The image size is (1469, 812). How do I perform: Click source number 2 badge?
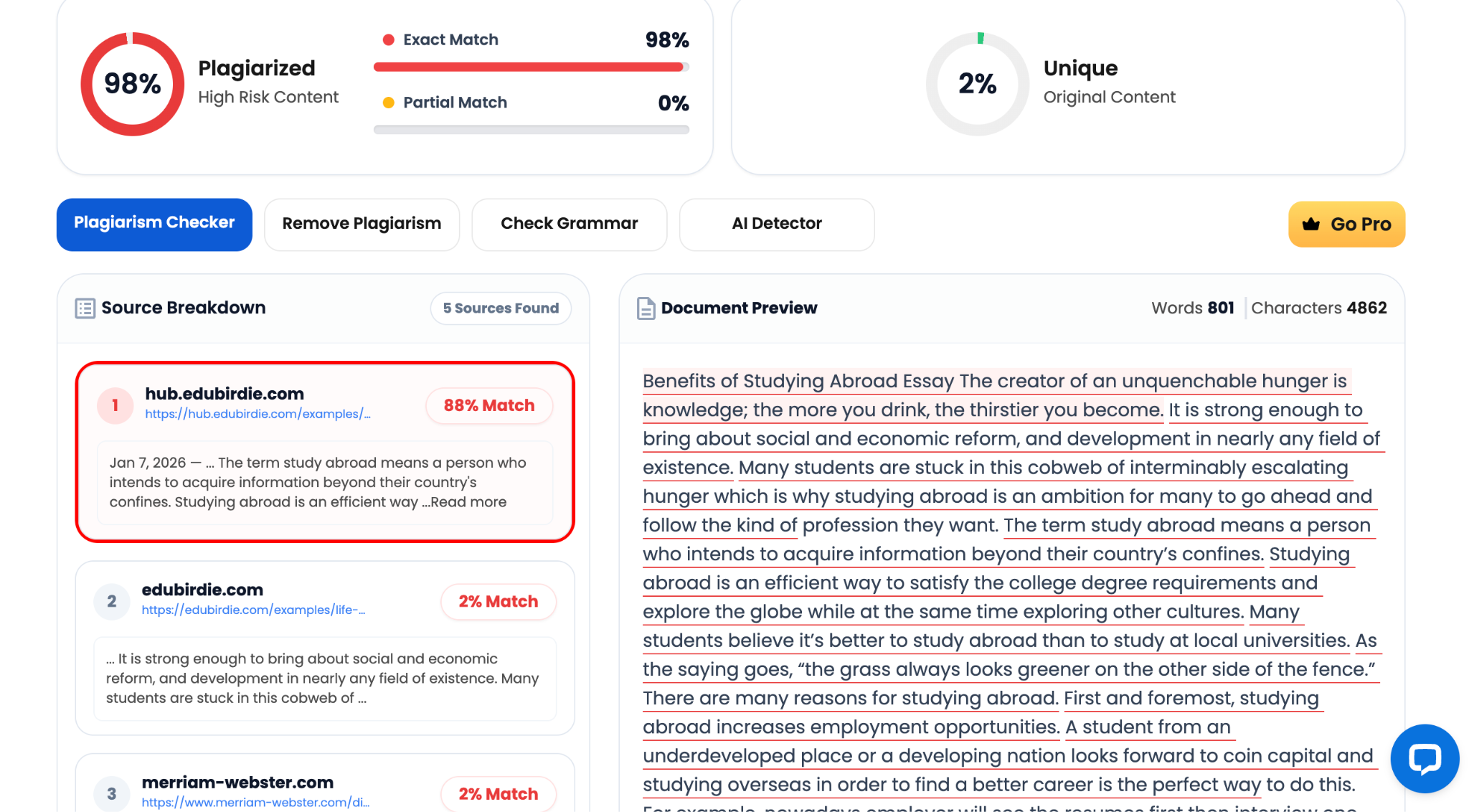[111, 601]
